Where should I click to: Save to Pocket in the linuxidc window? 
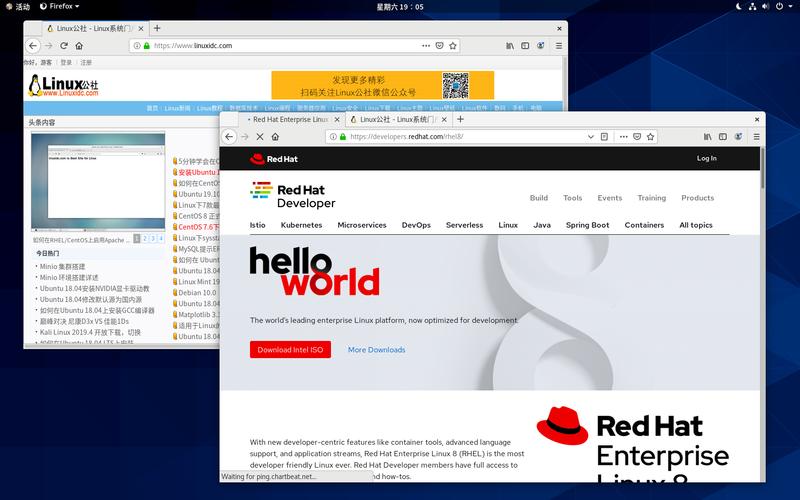(439, 45)
